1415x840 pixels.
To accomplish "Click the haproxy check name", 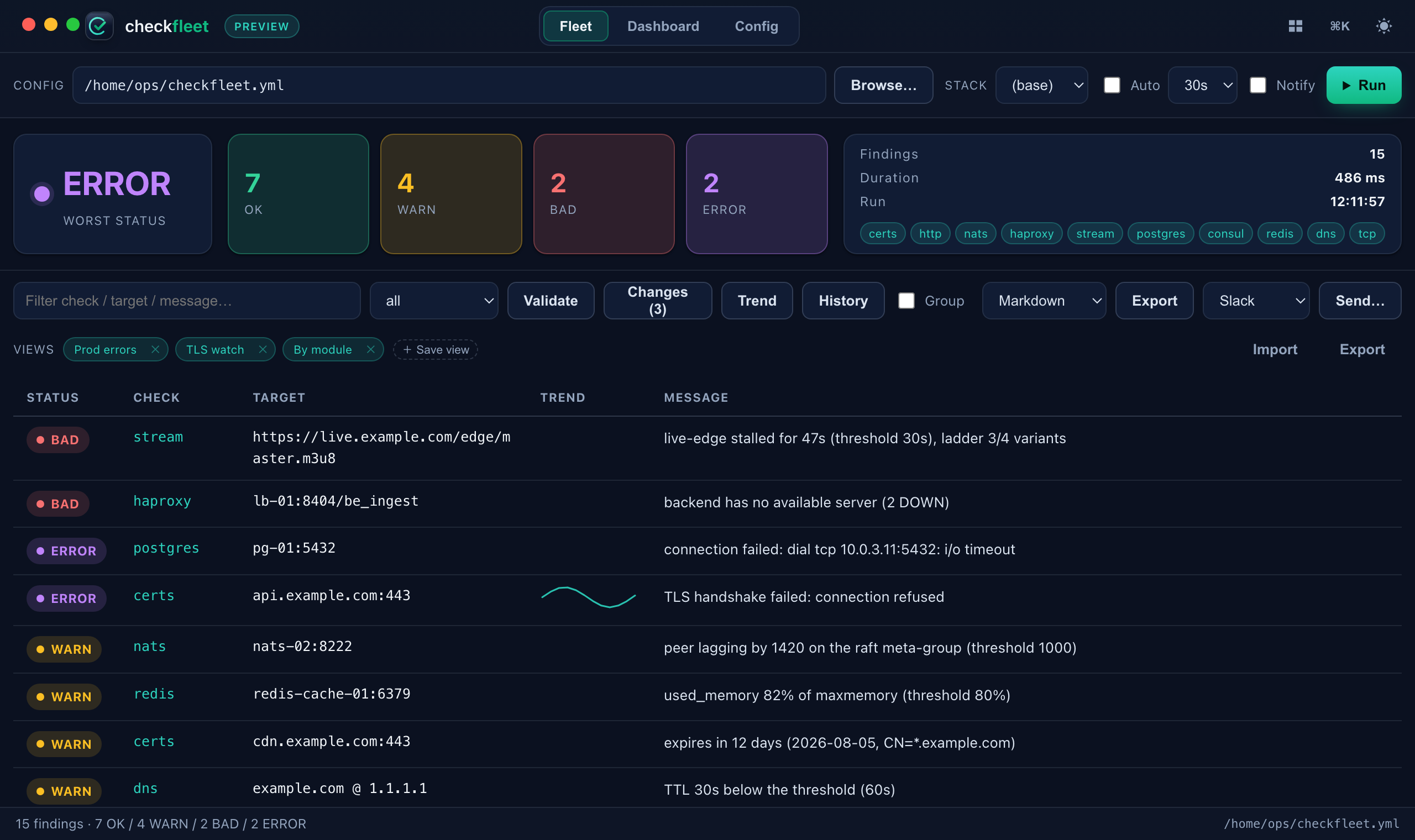I will click(162, 501).
